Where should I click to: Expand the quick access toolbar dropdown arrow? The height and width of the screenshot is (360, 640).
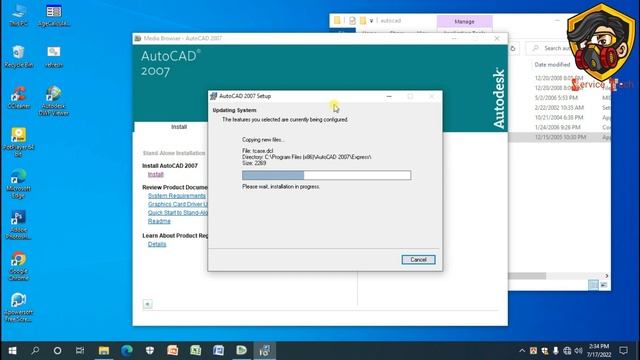(x=371, y=20)
